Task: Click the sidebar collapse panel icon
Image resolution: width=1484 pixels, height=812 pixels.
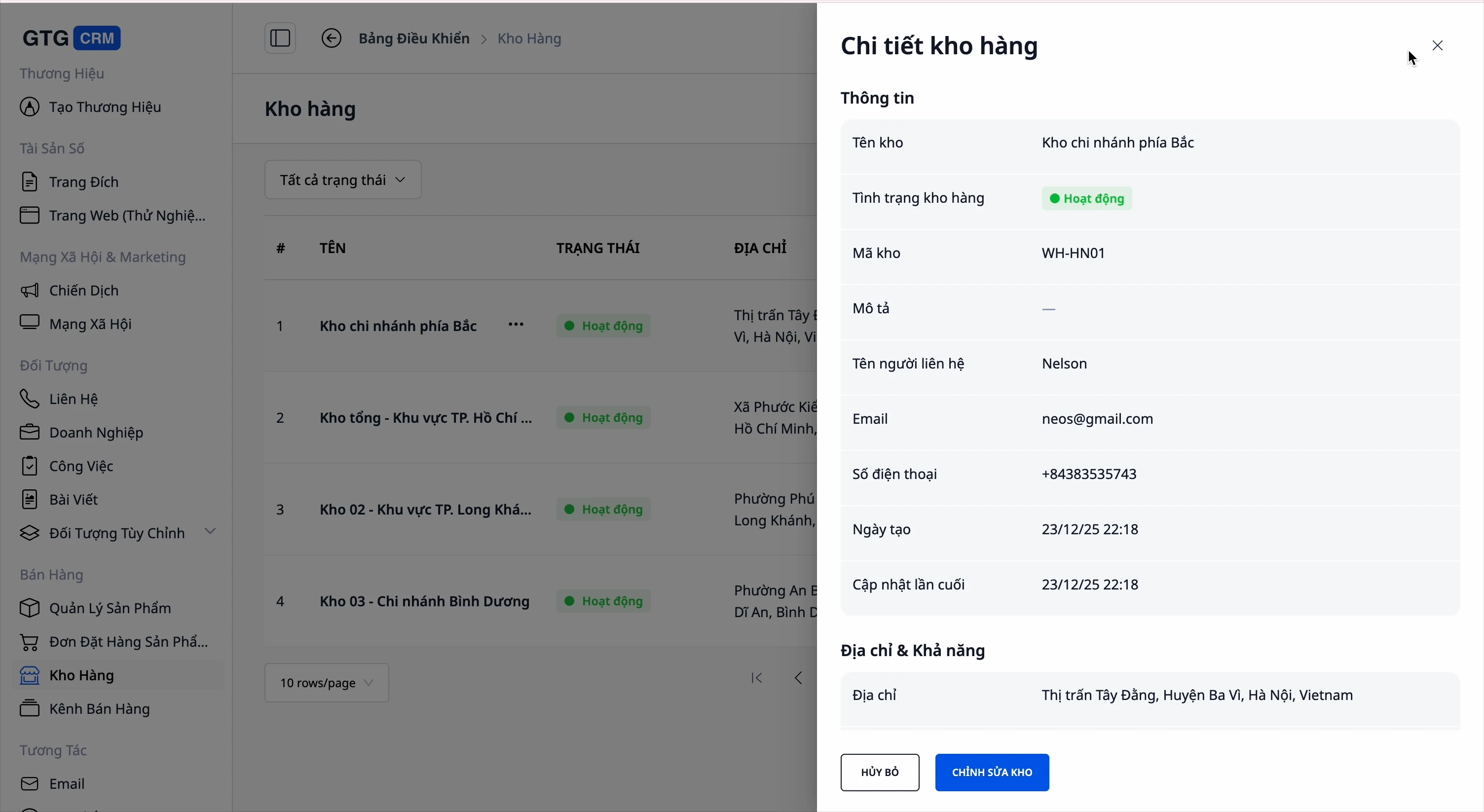Action: point(280,38)
